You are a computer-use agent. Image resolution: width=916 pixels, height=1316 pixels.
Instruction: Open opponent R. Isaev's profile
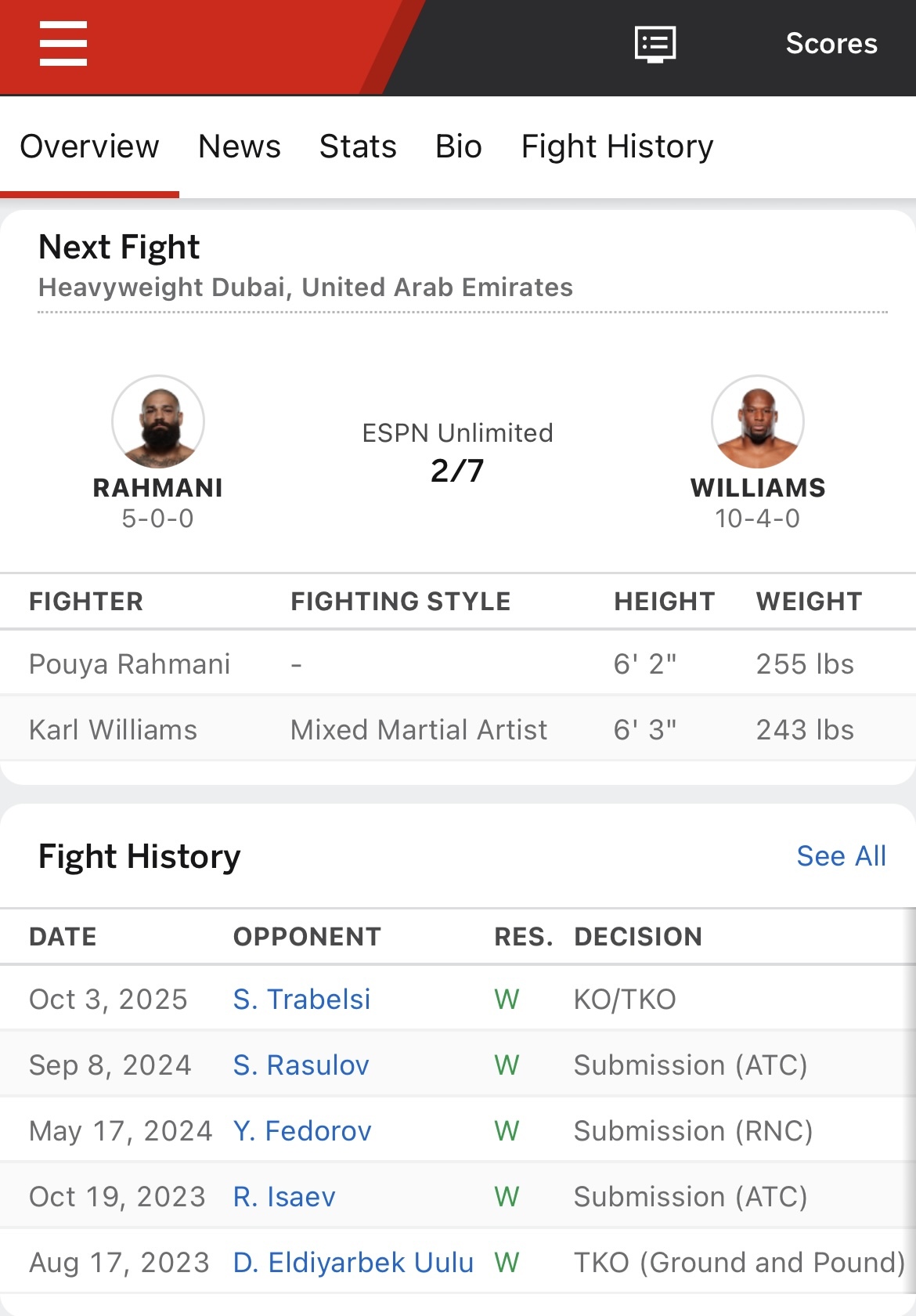point(284,1197)
